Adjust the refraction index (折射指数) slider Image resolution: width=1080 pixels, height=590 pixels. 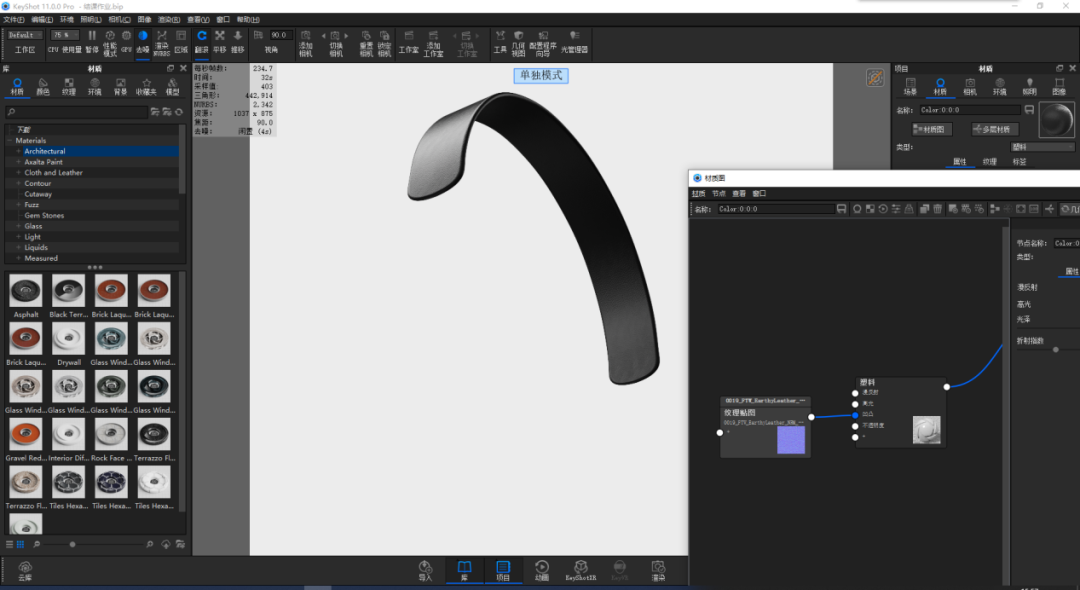[1056, 350]
